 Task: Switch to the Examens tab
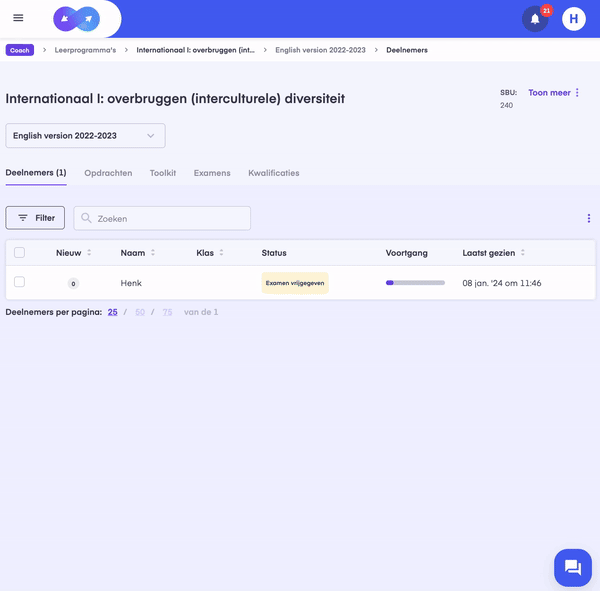(x=212, y=173)
